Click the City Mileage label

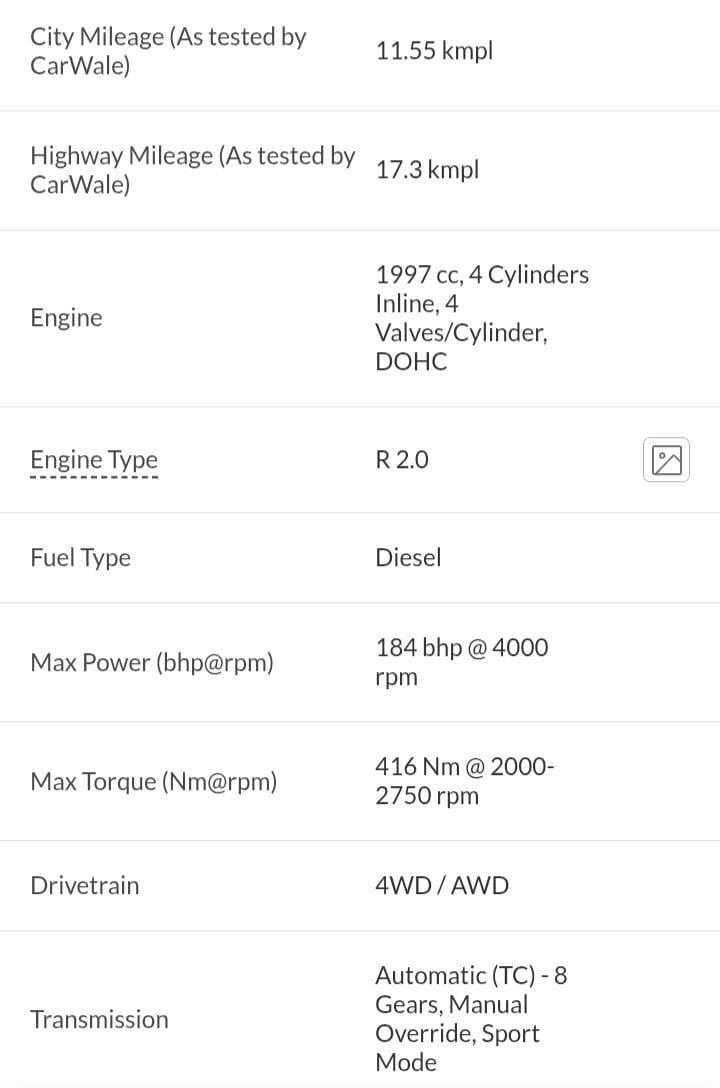(x=168, y=51)
